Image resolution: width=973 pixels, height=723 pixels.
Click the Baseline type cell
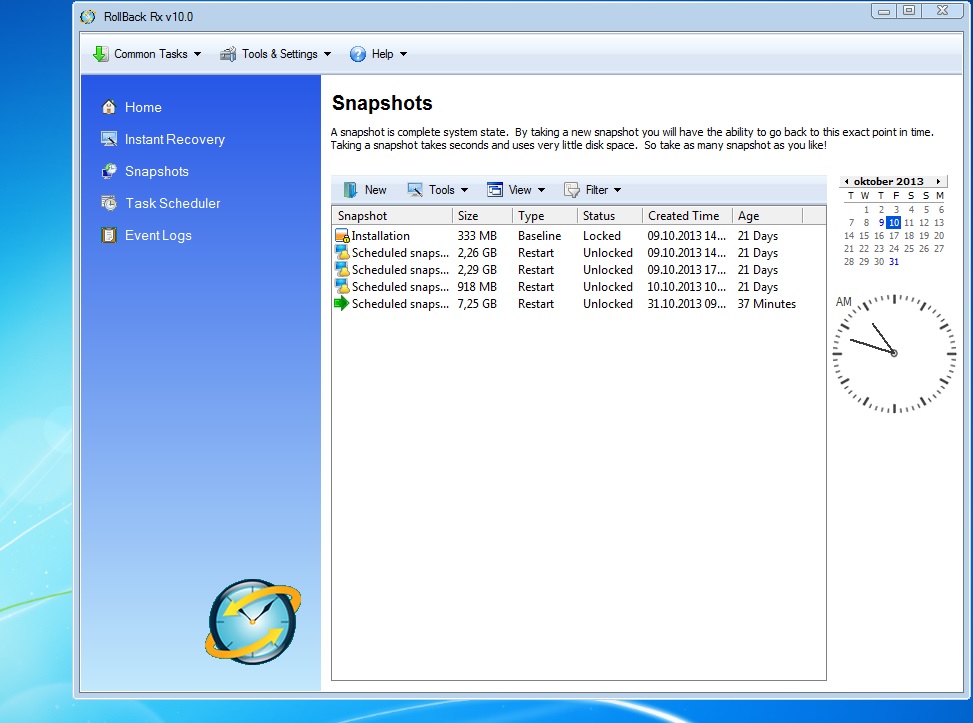(539, 236)
